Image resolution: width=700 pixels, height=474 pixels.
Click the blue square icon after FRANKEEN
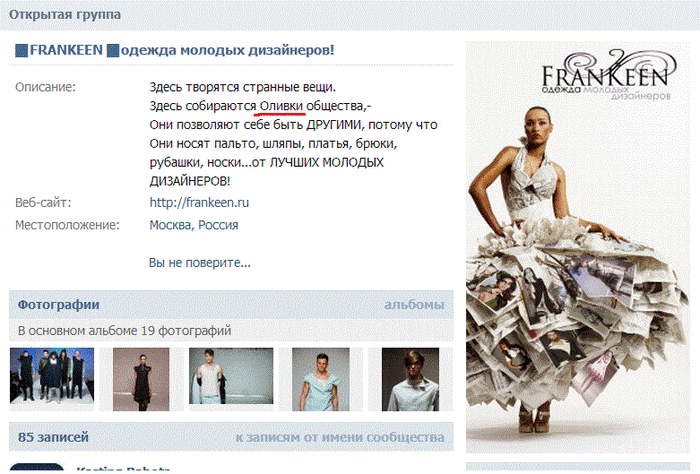pyautogui.click(x=113, y=50)
